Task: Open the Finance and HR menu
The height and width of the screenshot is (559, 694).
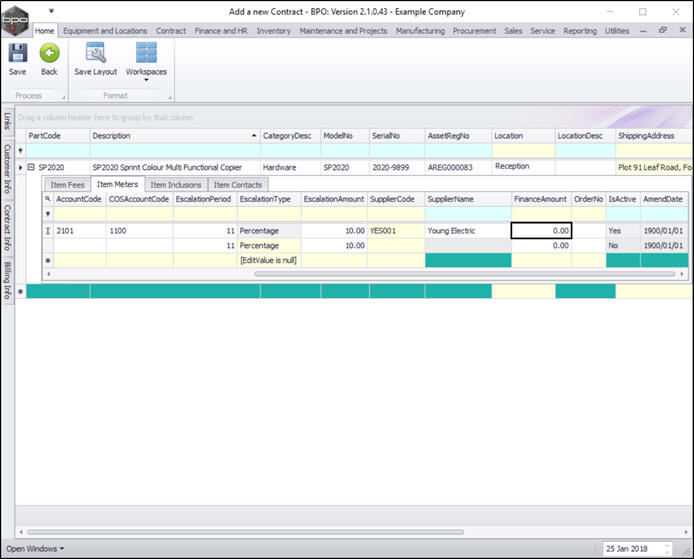Action: coord(222,31)
